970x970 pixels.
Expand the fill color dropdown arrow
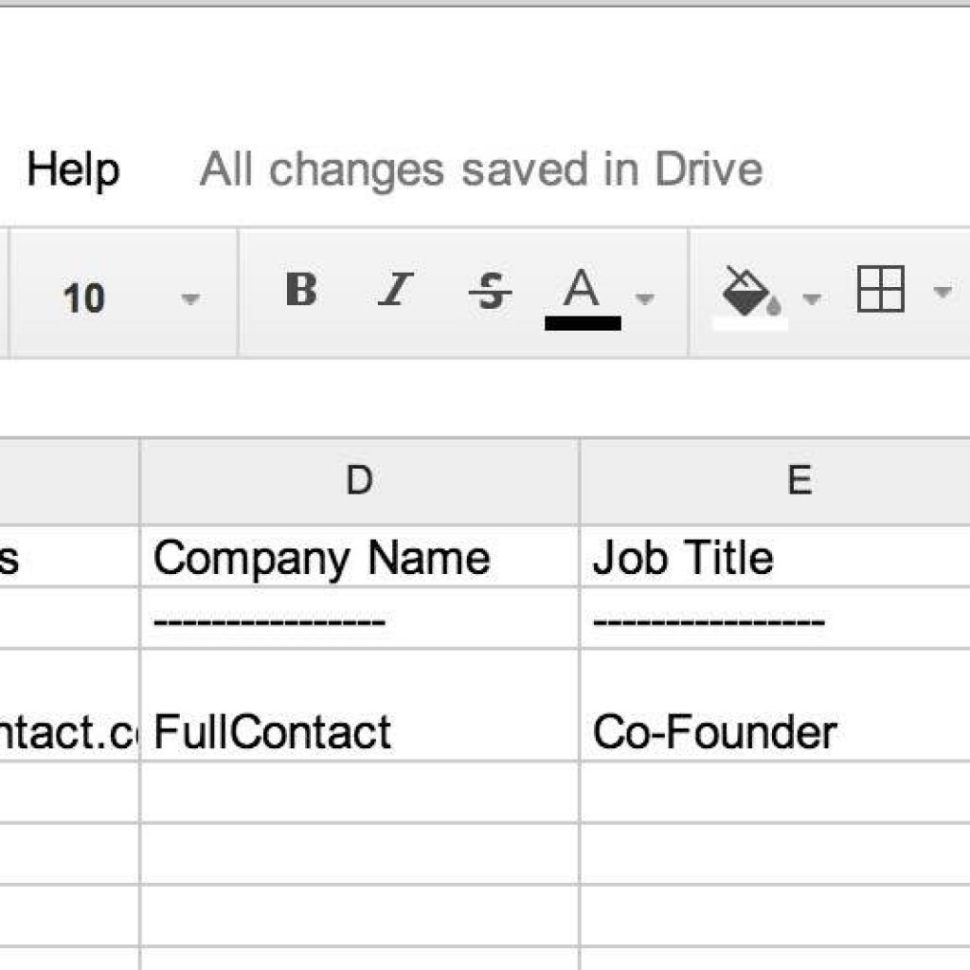point(812,298)
